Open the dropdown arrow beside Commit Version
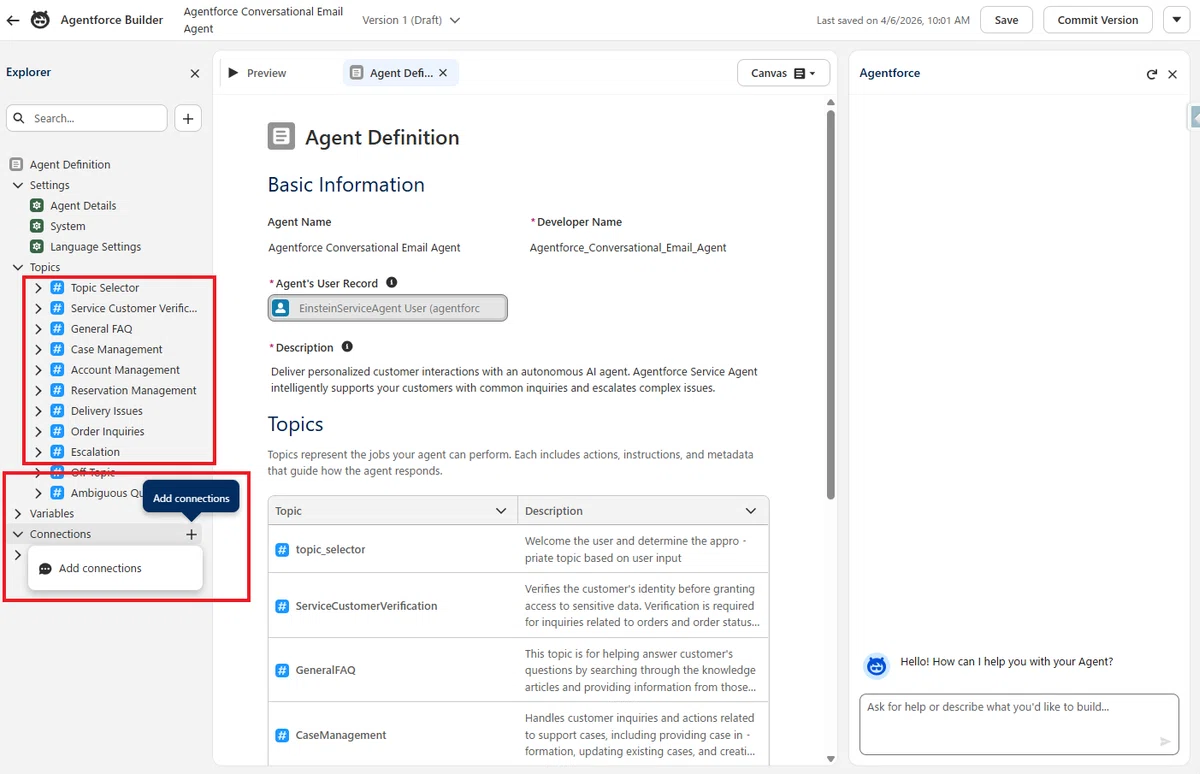The image size is (1200, 774). pyautogui.click(x=1176, y=20)
